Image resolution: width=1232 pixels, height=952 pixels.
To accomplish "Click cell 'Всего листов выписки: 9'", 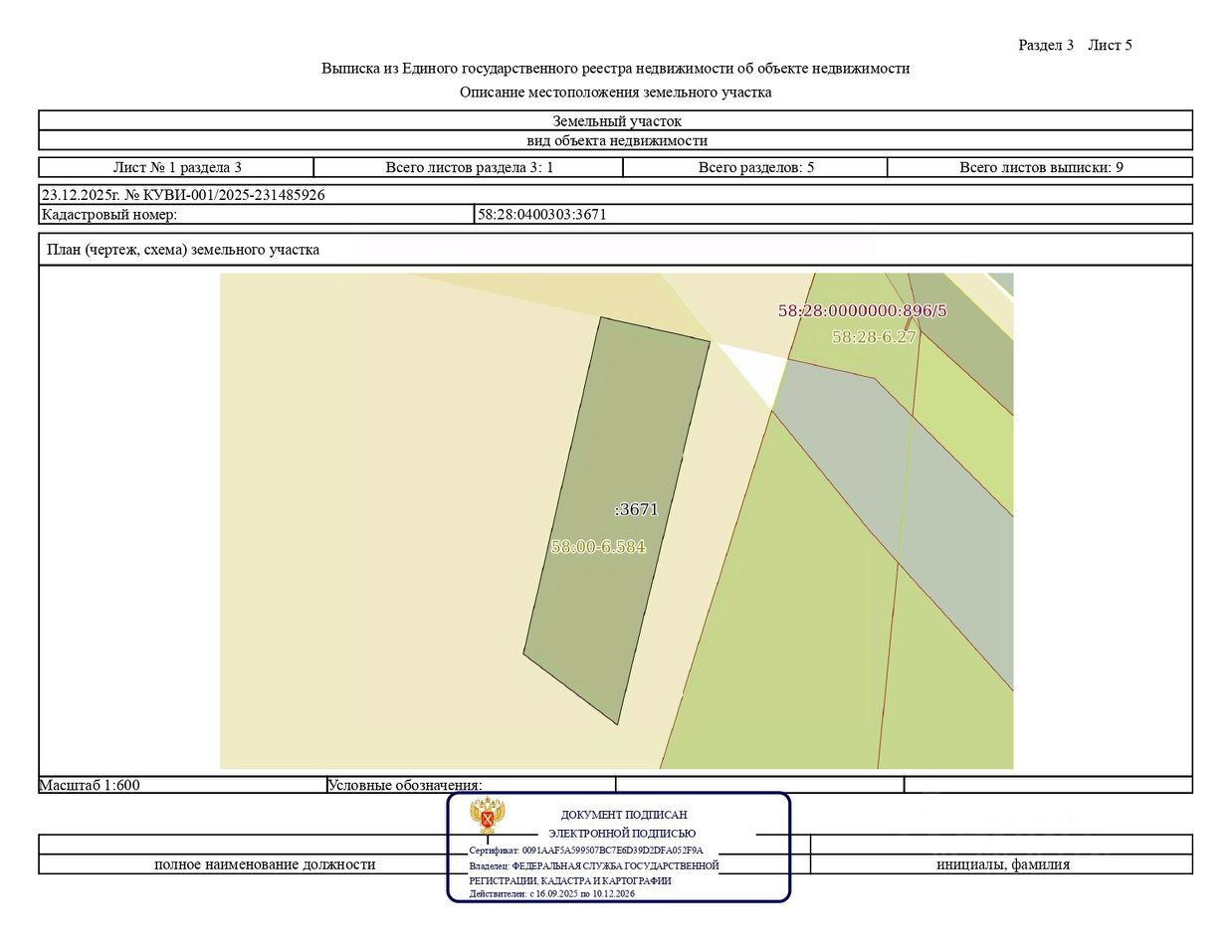I will click(1040, 167).
